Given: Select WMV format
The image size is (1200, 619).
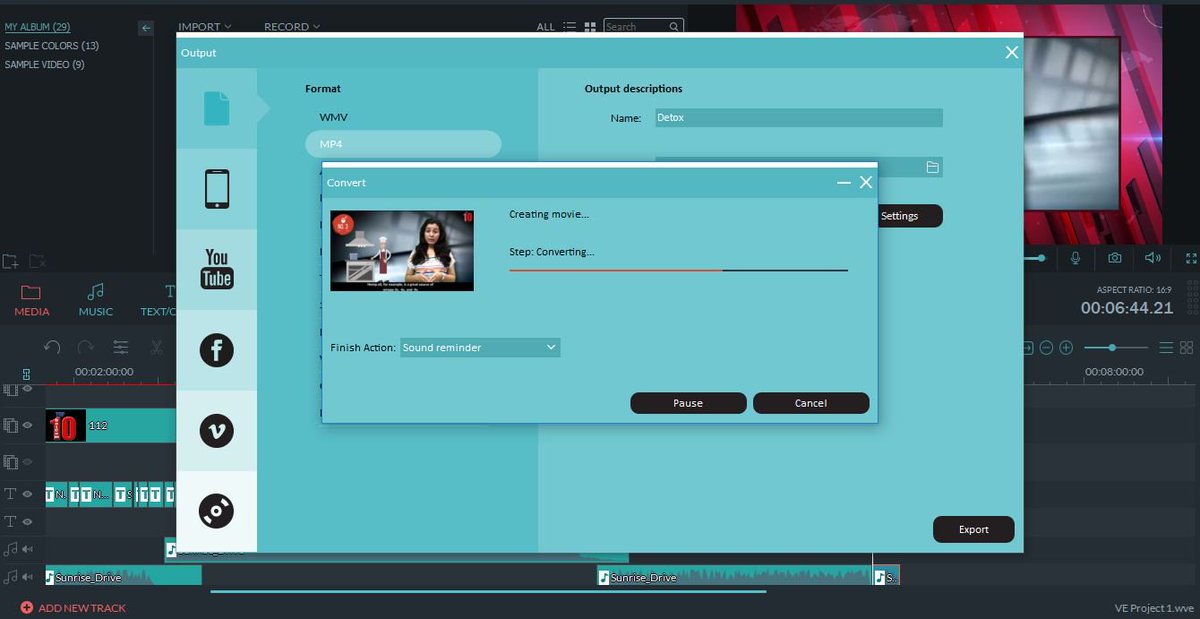Looking at the screenshot, I should click(x=334, y=117).
